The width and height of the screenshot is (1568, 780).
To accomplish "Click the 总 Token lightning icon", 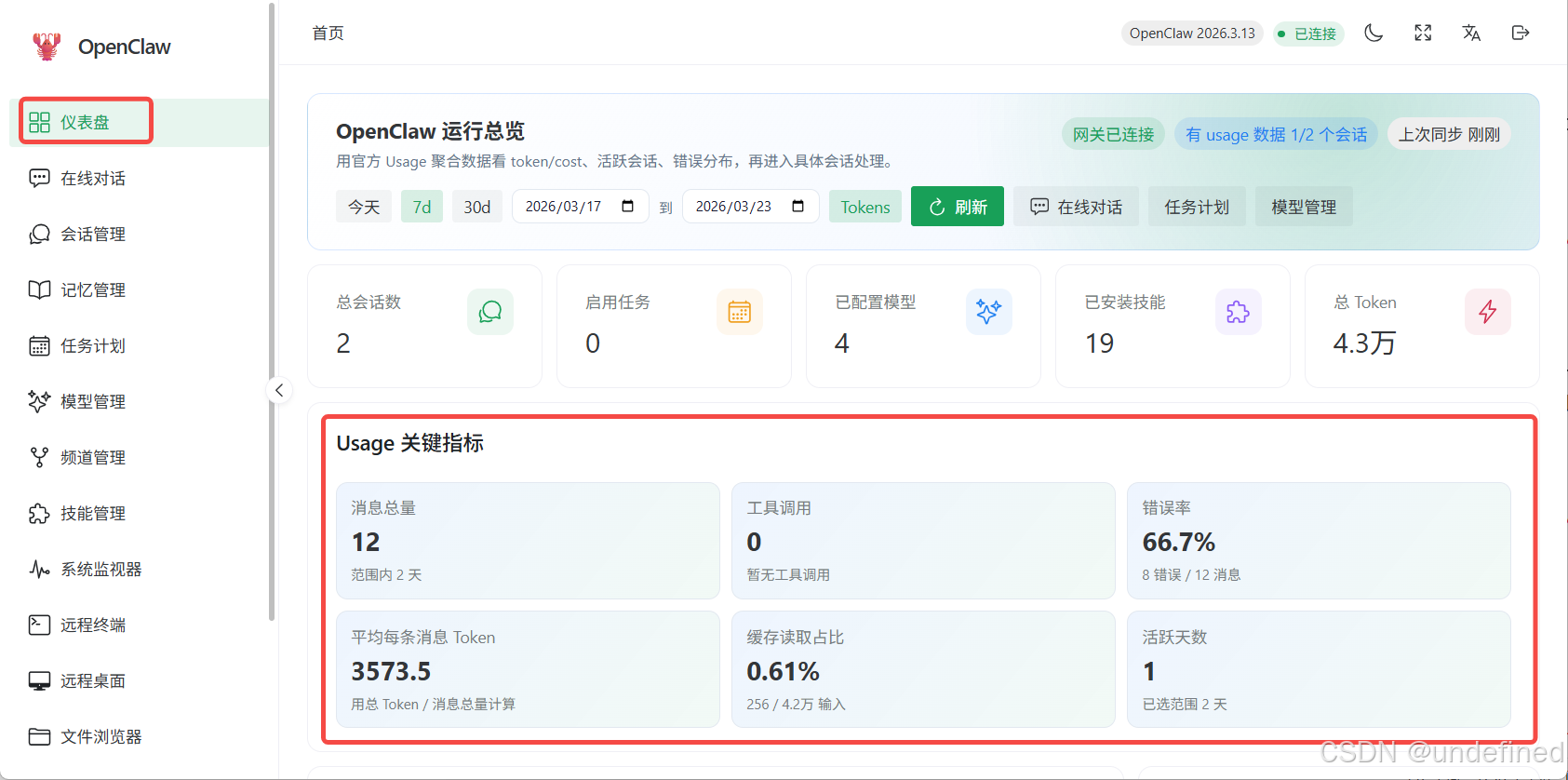I will click(x=1488, y=312).
